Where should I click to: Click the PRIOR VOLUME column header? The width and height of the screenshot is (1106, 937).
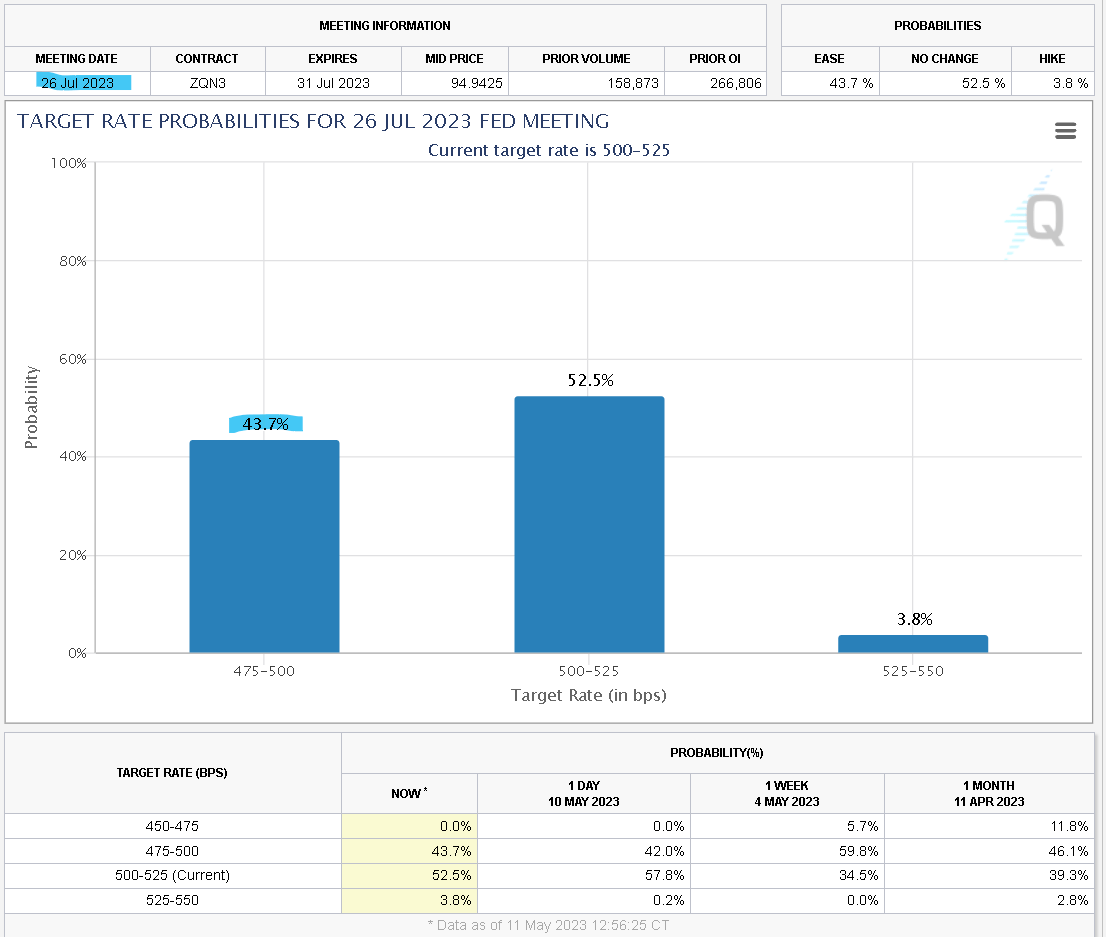pyautogui.click(x=586, y=59)
